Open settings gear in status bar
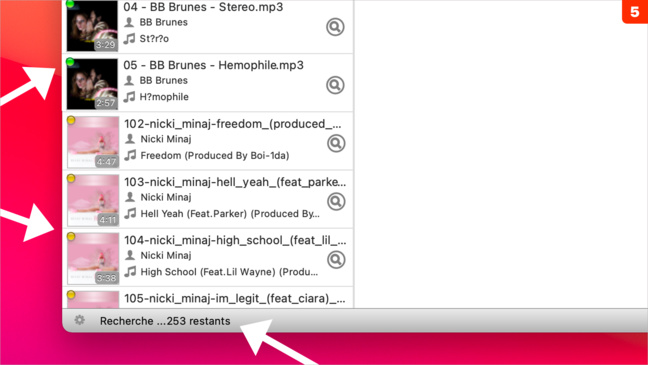 (x=79, y=320)
